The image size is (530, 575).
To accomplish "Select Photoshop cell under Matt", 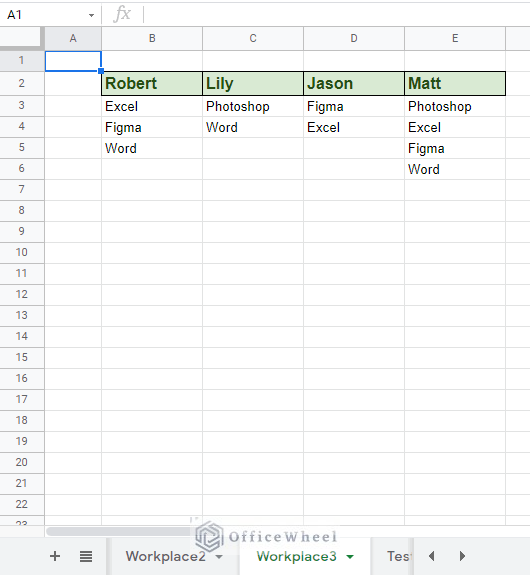I will (x=455, y=106).
